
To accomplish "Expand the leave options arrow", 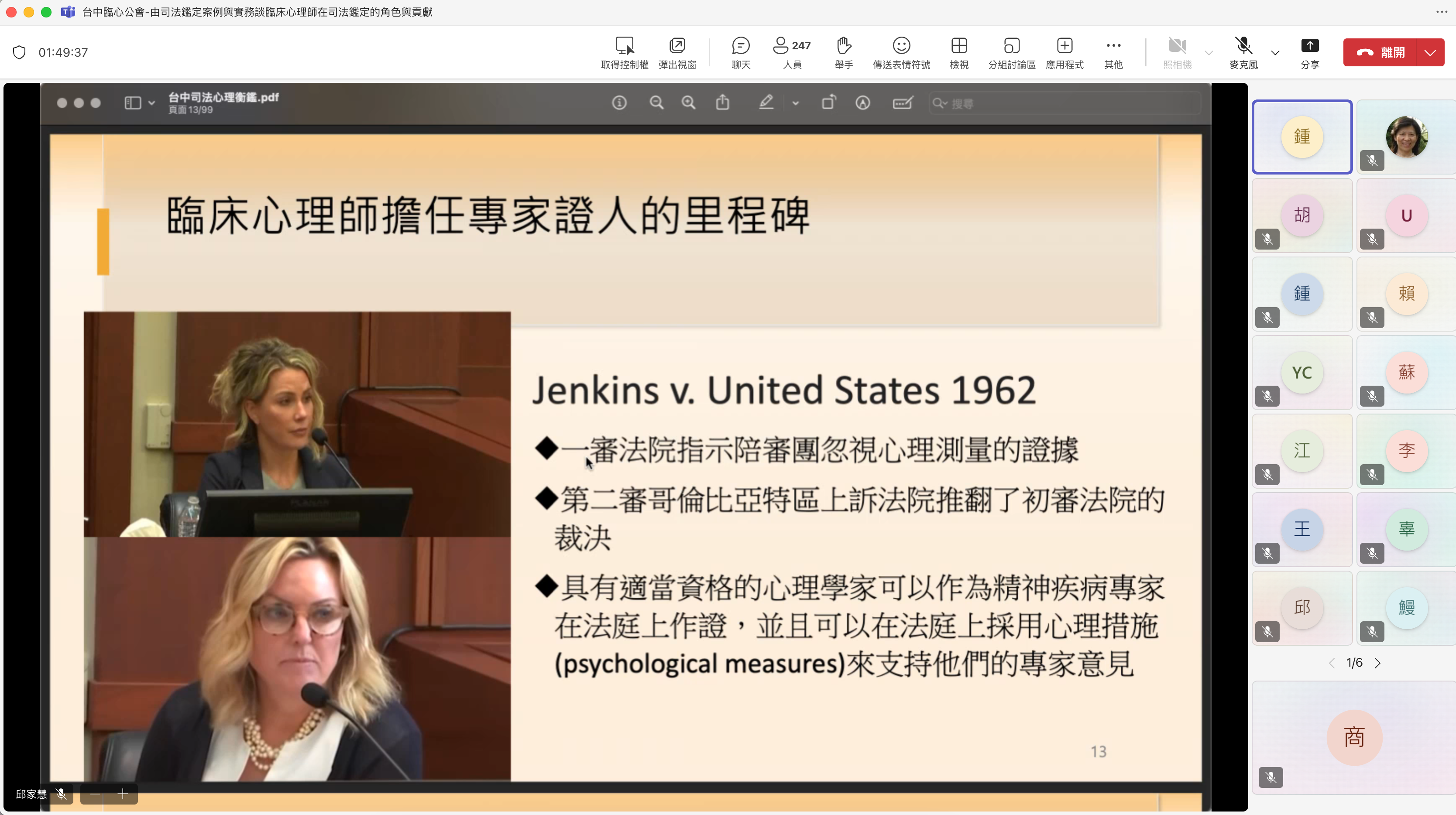I will tap(1430, 52).
